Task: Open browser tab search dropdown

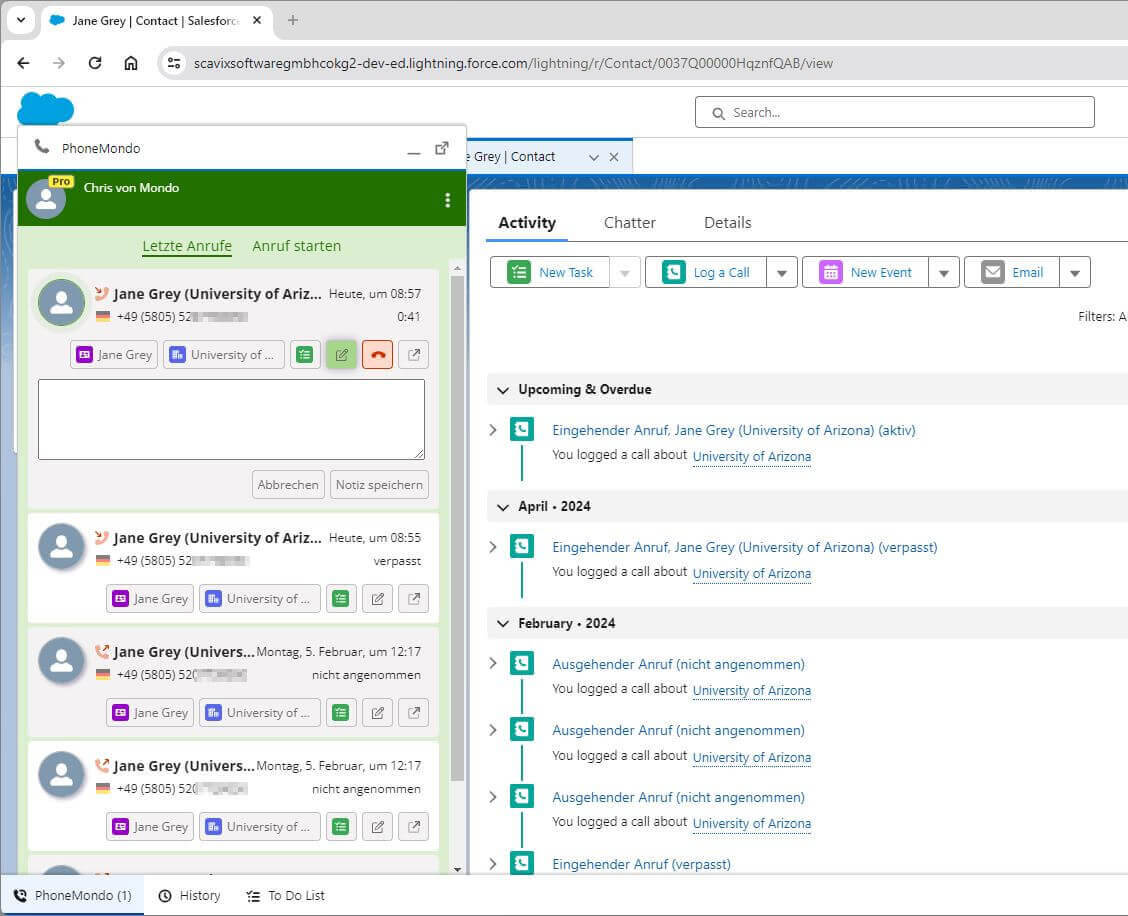Action: pyautogui.click(x=21, y=20)
